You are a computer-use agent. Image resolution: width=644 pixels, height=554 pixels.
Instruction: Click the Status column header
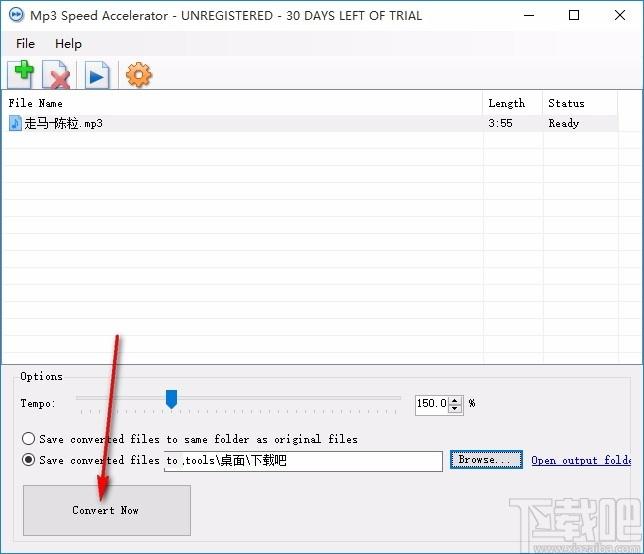tap(580, 103)
